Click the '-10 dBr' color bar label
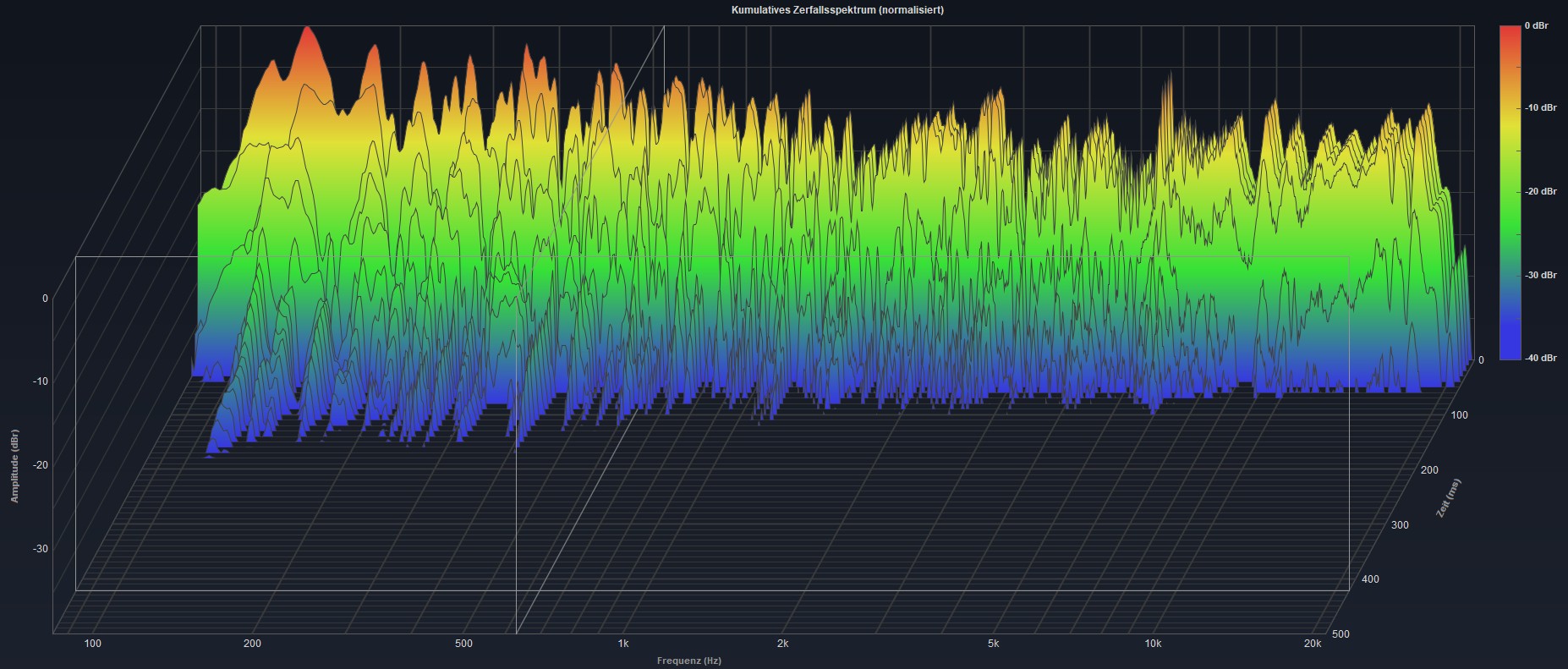1568x669 pixels. 1540,108
